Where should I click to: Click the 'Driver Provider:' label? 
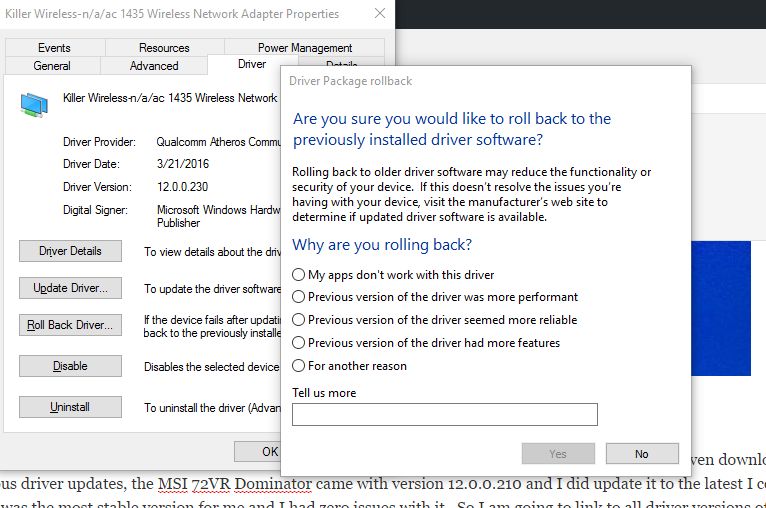[x=99, y=142]
